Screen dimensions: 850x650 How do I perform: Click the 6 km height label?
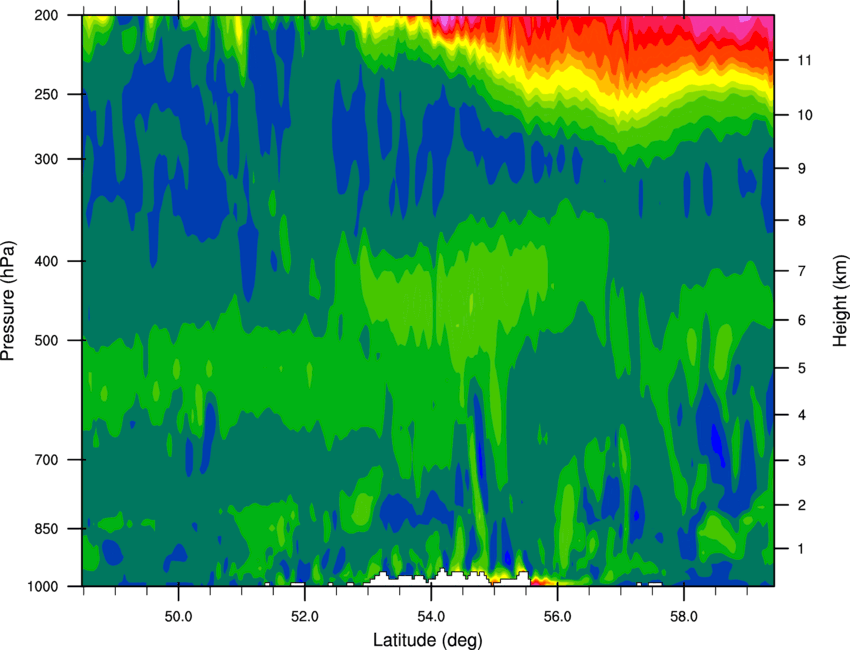pyautogui.click(x=802, y=320)
